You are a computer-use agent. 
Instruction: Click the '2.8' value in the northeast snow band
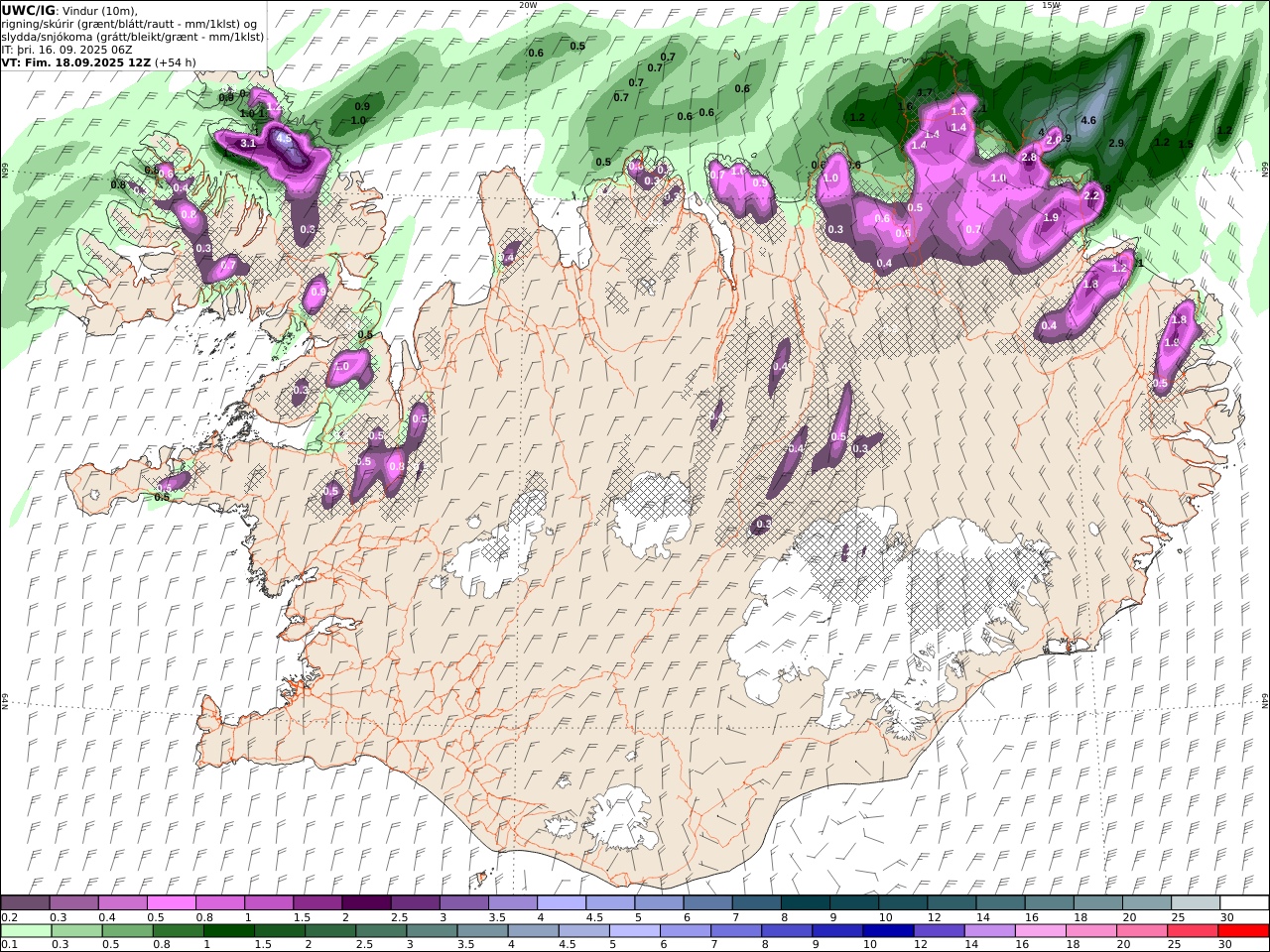[1029, 157]
